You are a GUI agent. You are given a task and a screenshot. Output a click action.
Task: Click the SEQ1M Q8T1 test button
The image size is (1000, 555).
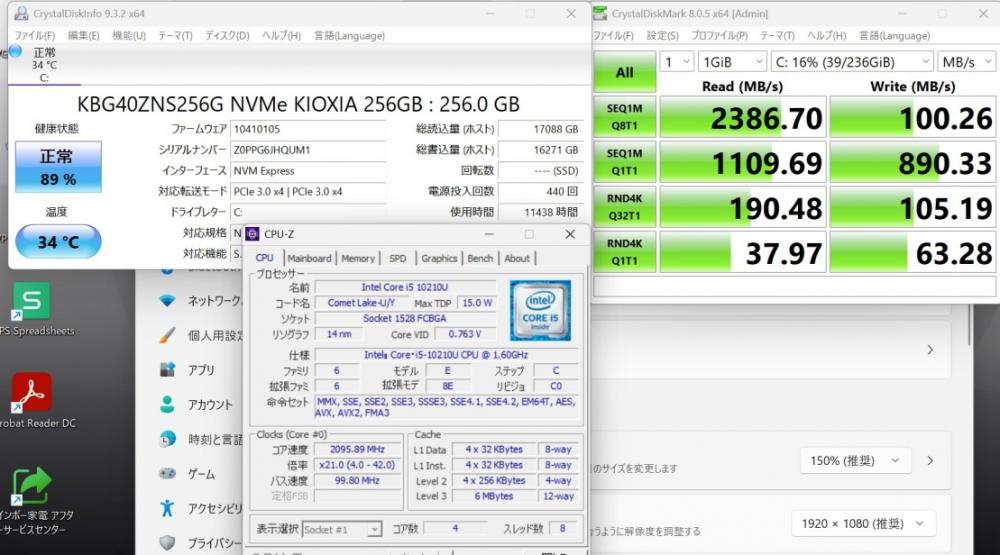pyautogui.click(x=624, y=117)
